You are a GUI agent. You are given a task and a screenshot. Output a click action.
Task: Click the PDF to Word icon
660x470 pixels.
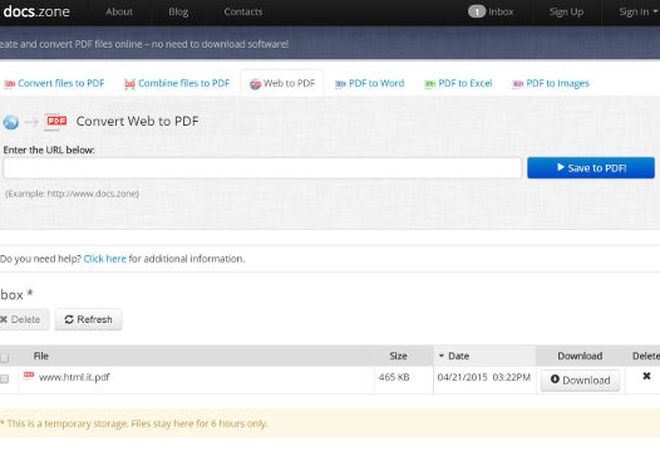340,84
